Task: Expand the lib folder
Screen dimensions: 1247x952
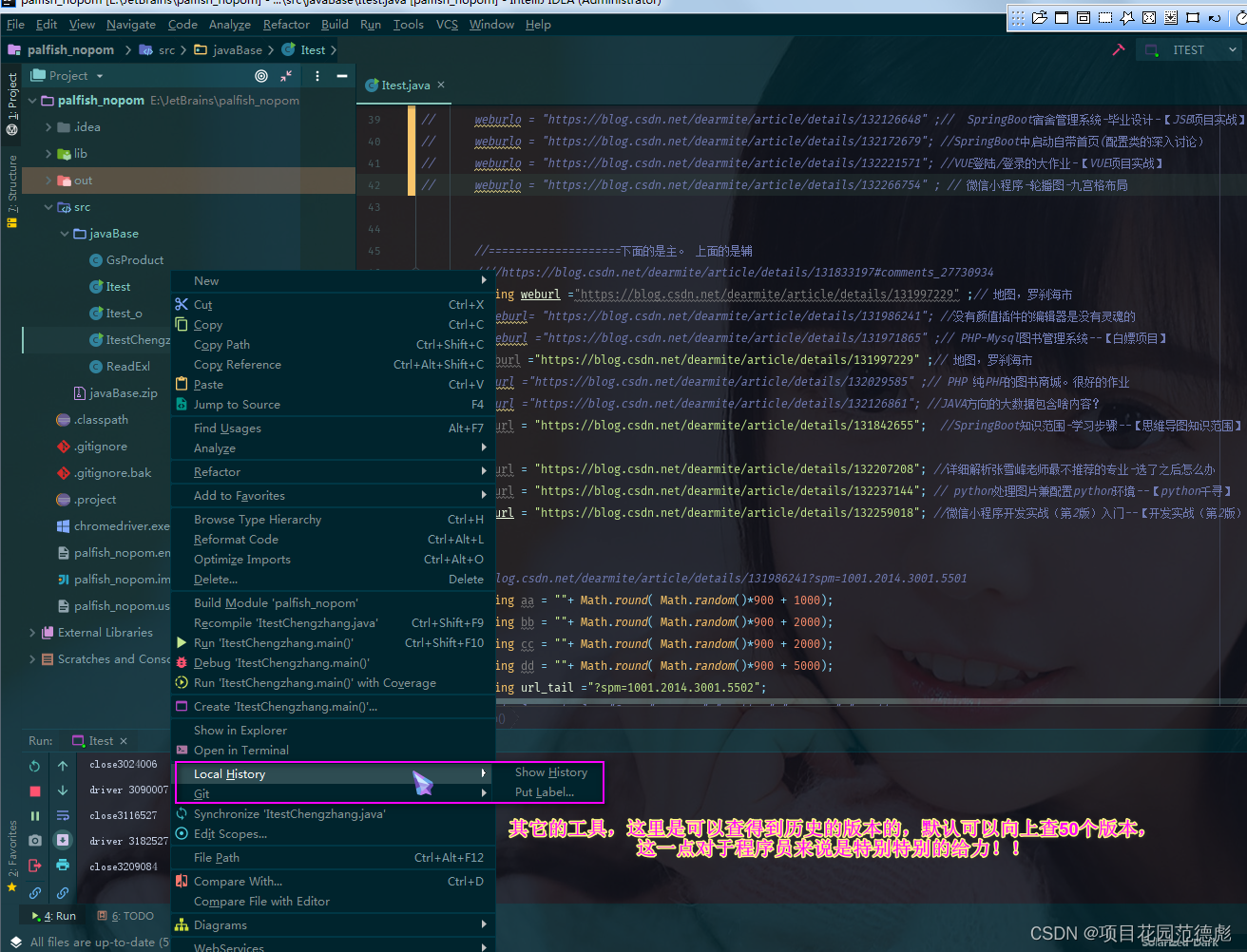Action: (48, 154)
